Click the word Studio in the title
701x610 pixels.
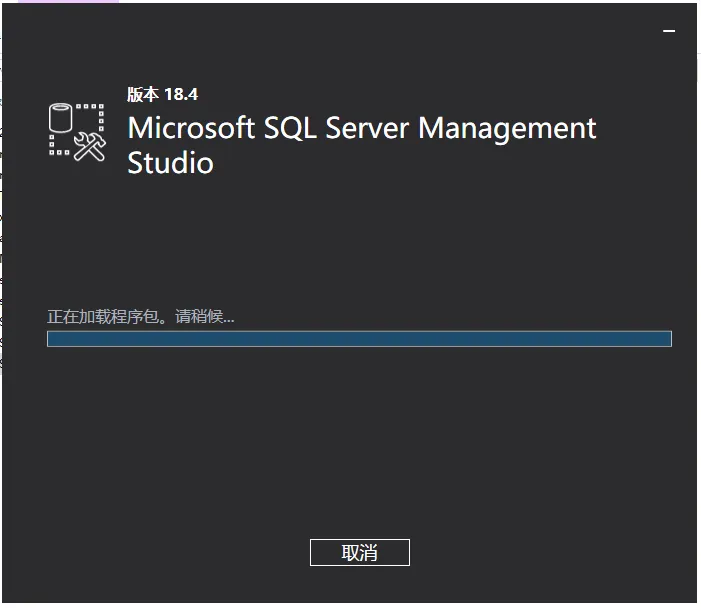pos(170,163)
